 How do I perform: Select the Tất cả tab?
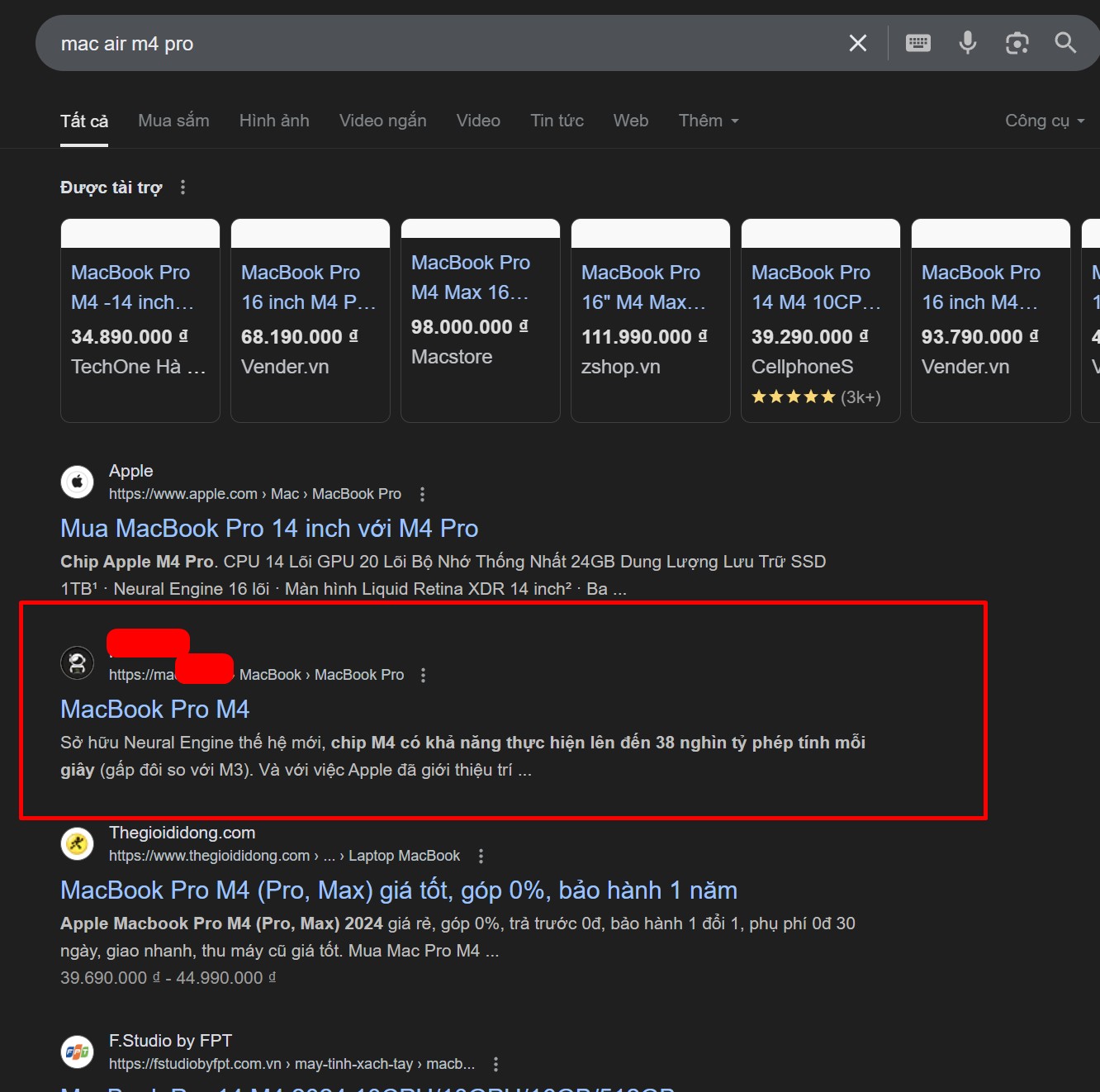(x=84, y=121)
